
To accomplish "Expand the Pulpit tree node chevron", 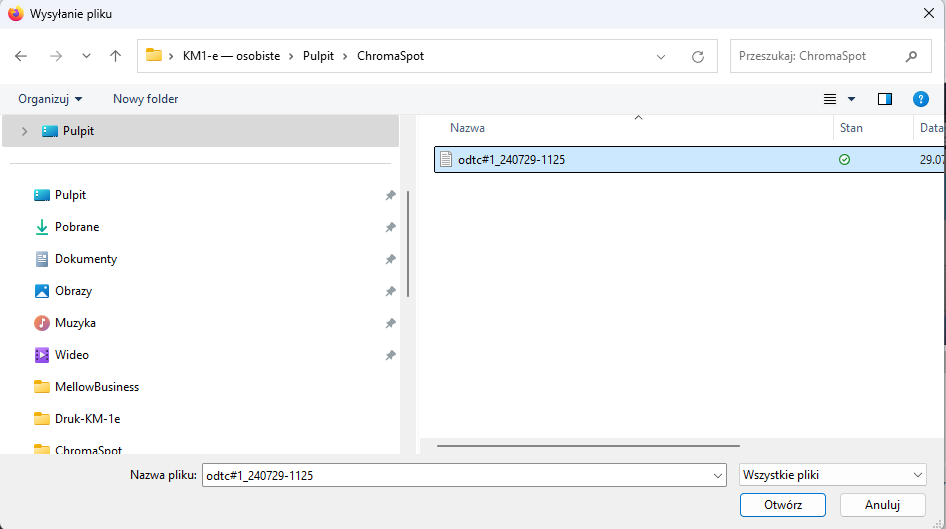I will pyautogui.click(x=24, y=131).
